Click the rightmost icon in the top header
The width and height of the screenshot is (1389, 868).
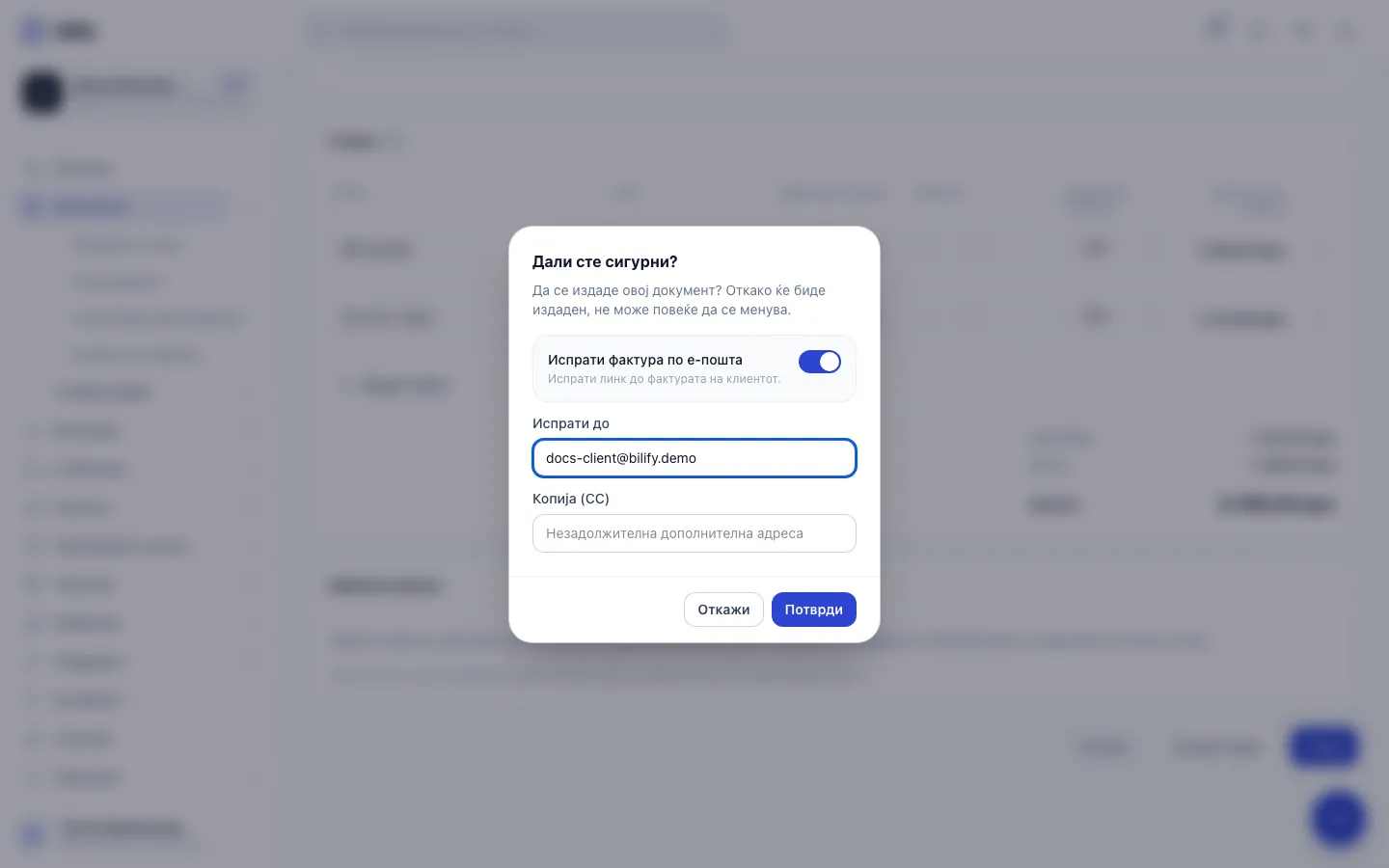(1345, 32)
